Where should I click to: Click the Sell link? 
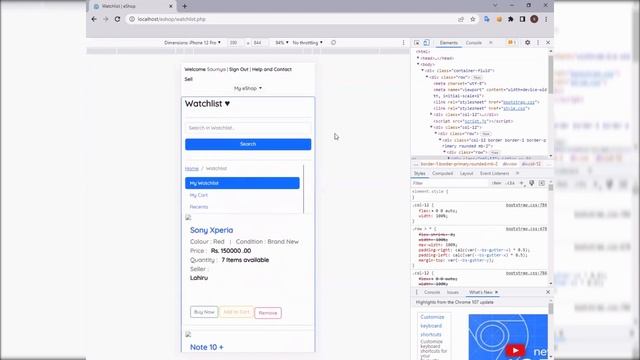point(188,79)
